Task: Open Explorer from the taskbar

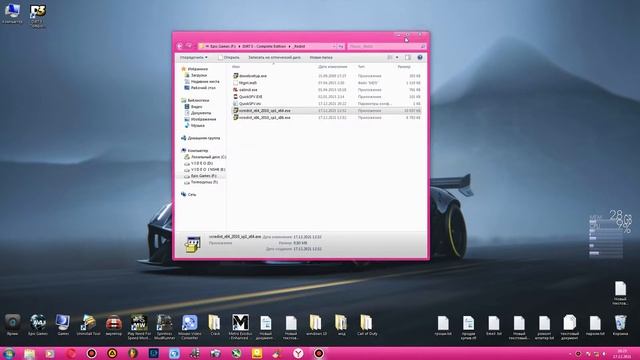Action: (x=29, y=353)
